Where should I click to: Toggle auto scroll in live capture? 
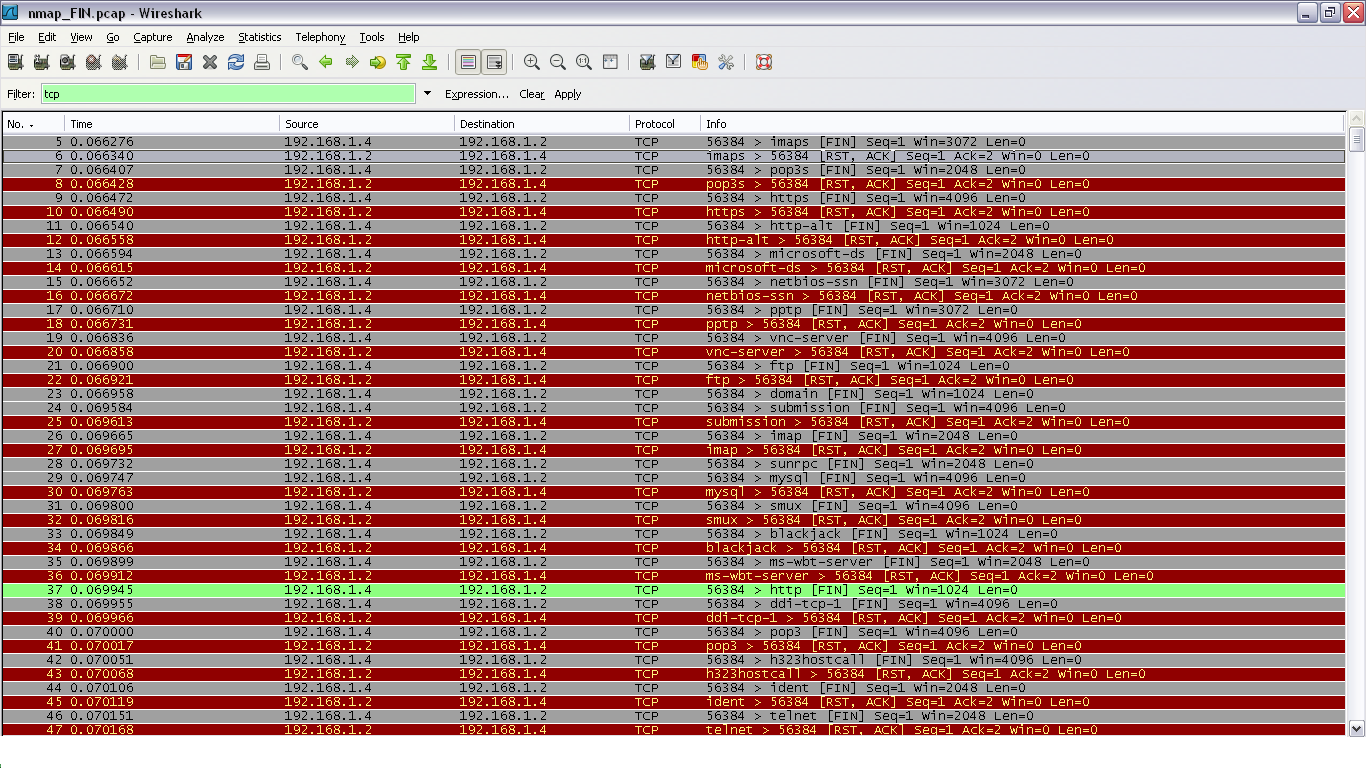495,62
